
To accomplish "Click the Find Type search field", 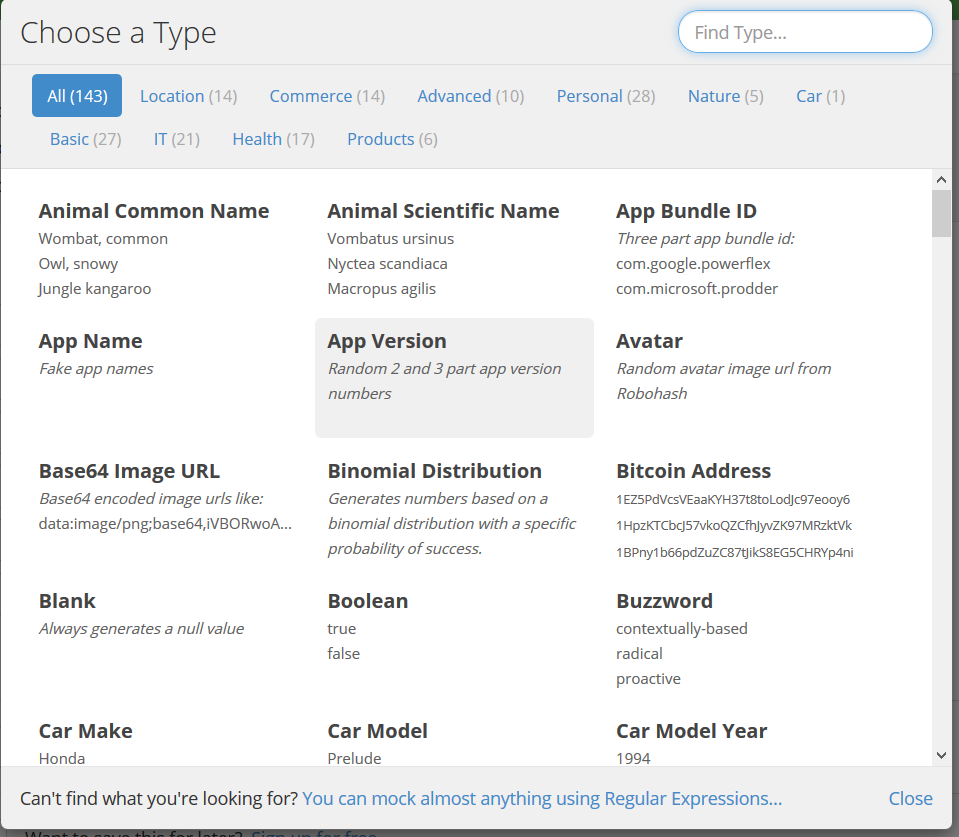I will click(x=805, y=33).
